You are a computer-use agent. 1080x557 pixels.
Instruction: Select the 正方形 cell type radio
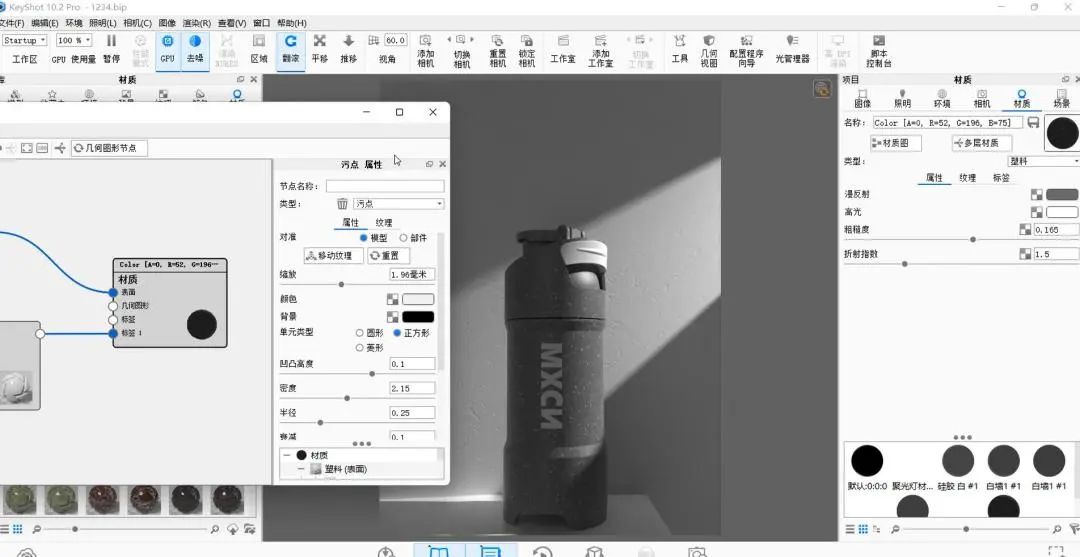397,333
